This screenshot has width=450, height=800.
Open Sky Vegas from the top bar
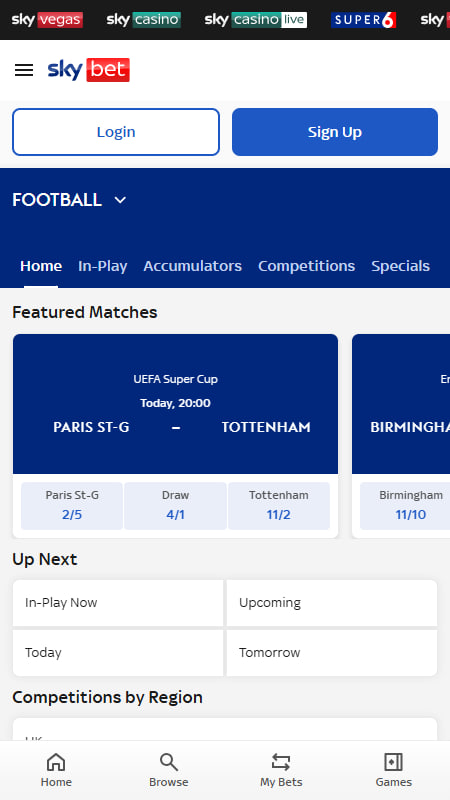[x=47, y=20]
